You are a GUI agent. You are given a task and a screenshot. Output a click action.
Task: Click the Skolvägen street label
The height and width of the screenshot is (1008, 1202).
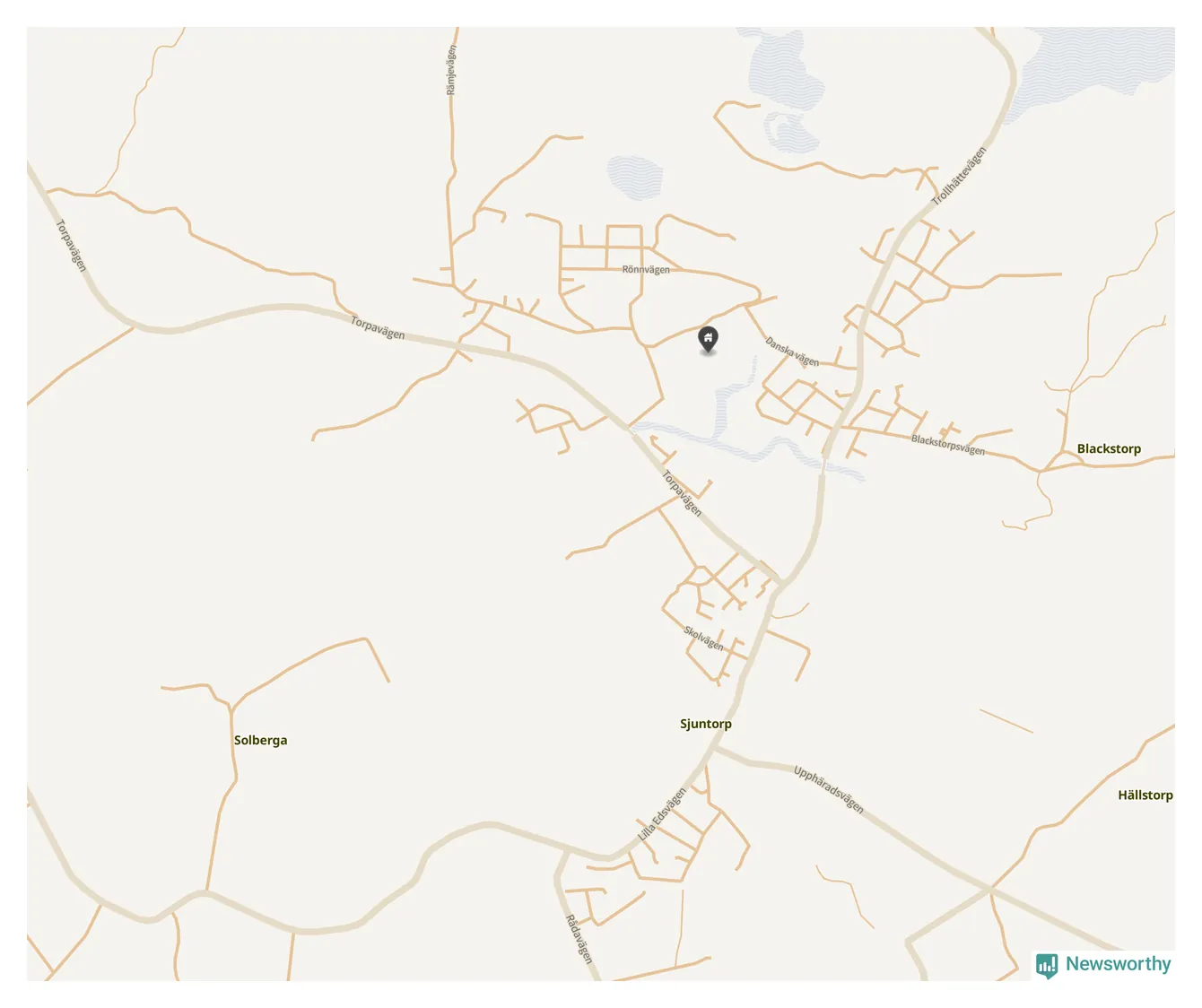pyautogui.click(x=703, y=638)
